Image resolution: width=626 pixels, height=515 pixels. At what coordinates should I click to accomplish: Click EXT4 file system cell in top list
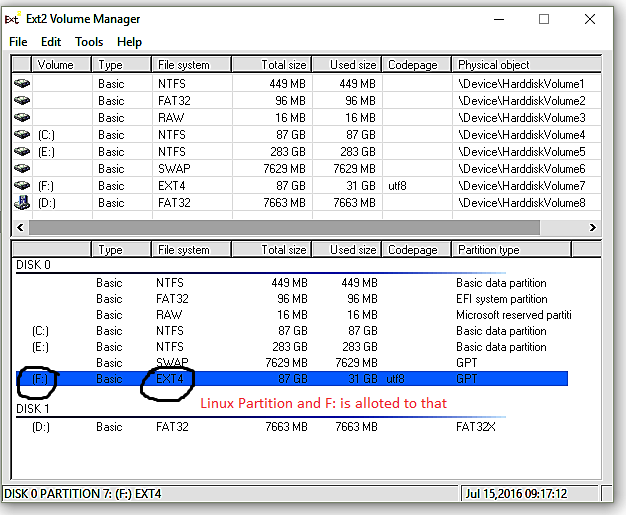pyautogui.click(x=172, y=186)
